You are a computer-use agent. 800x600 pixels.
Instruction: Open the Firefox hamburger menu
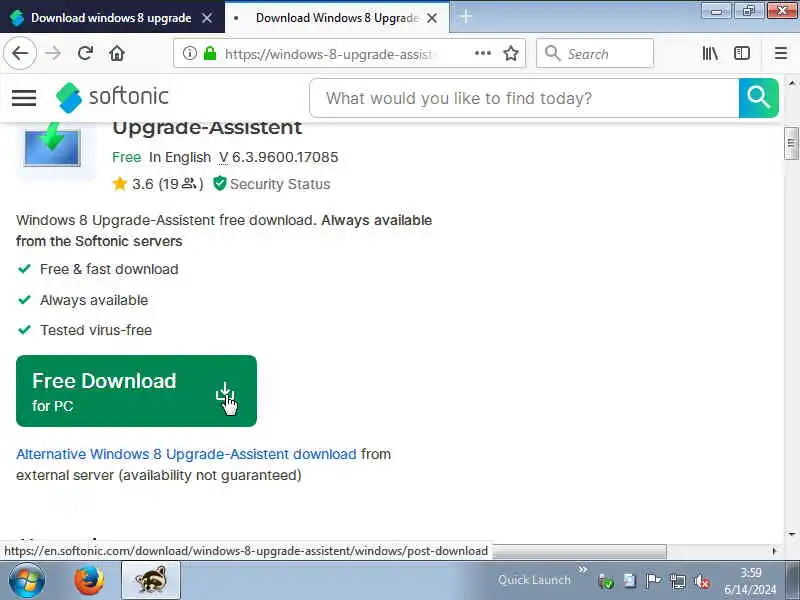point(780,53)
